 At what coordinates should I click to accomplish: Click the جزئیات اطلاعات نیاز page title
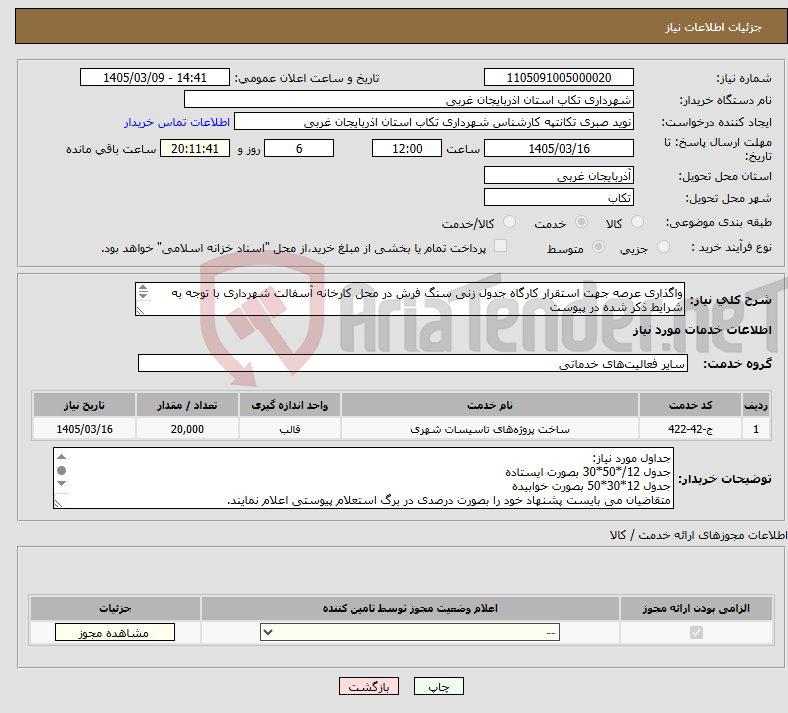pos(714,27)
